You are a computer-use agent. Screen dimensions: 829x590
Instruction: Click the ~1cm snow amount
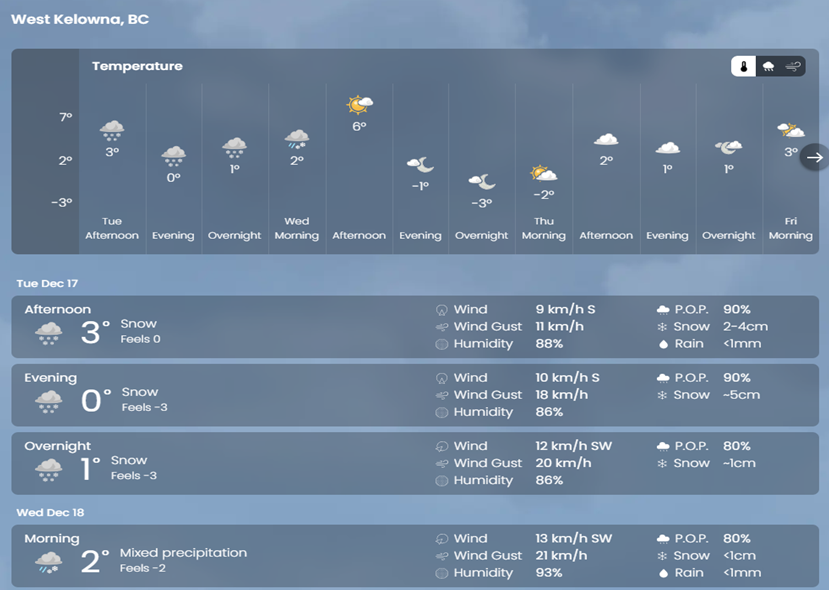[x=739, y=463]
